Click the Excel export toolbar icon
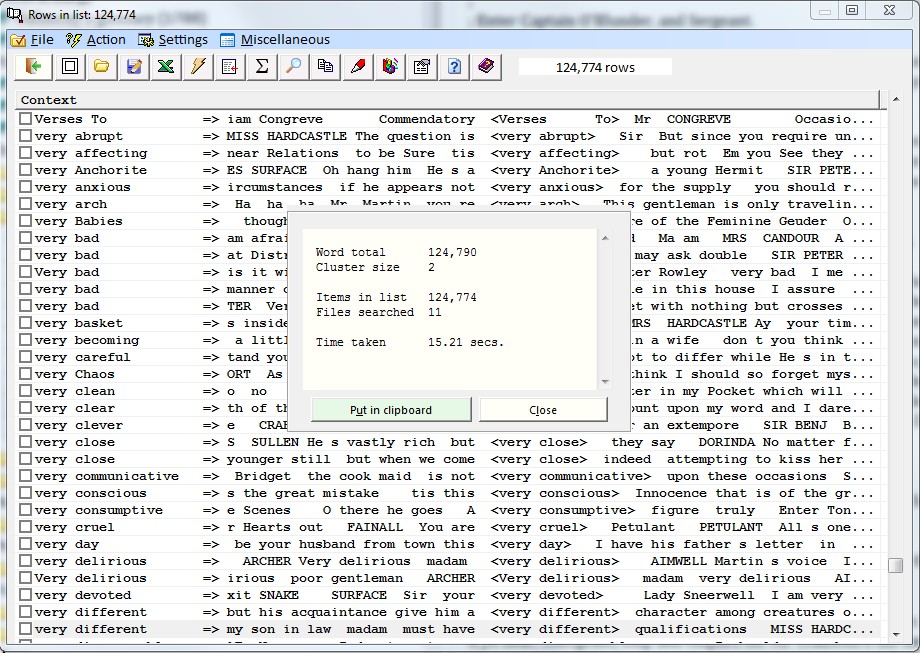Screen dimensions: 920x653 point(165,67)
